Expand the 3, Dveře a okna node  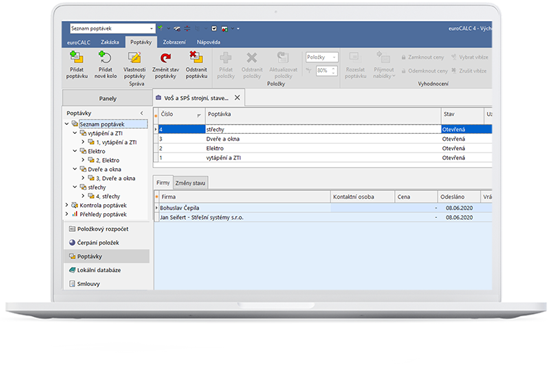click(x=83, y=178)
